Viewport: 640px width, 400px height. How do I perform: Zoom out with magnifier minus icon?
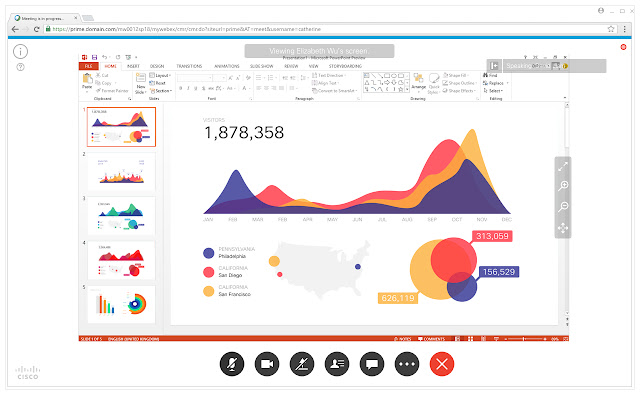(x=563, y=207)
